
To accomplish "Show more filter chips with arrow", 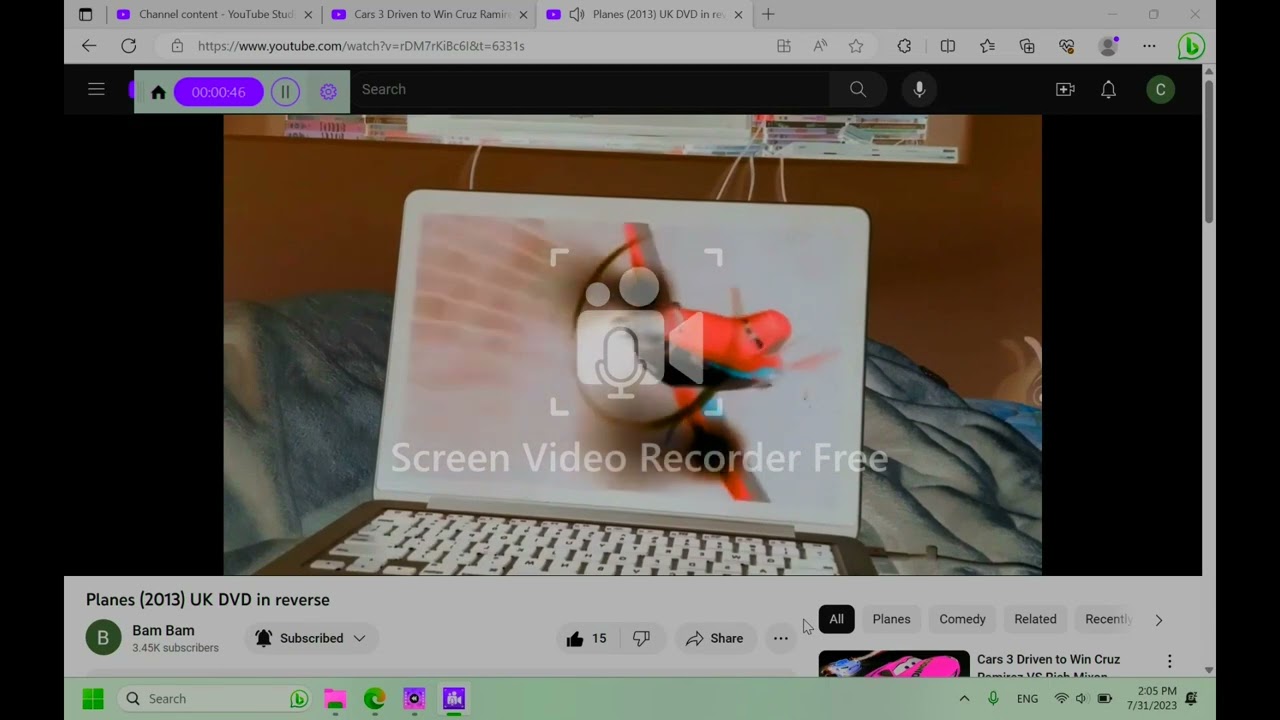I will click(1159, 620).
